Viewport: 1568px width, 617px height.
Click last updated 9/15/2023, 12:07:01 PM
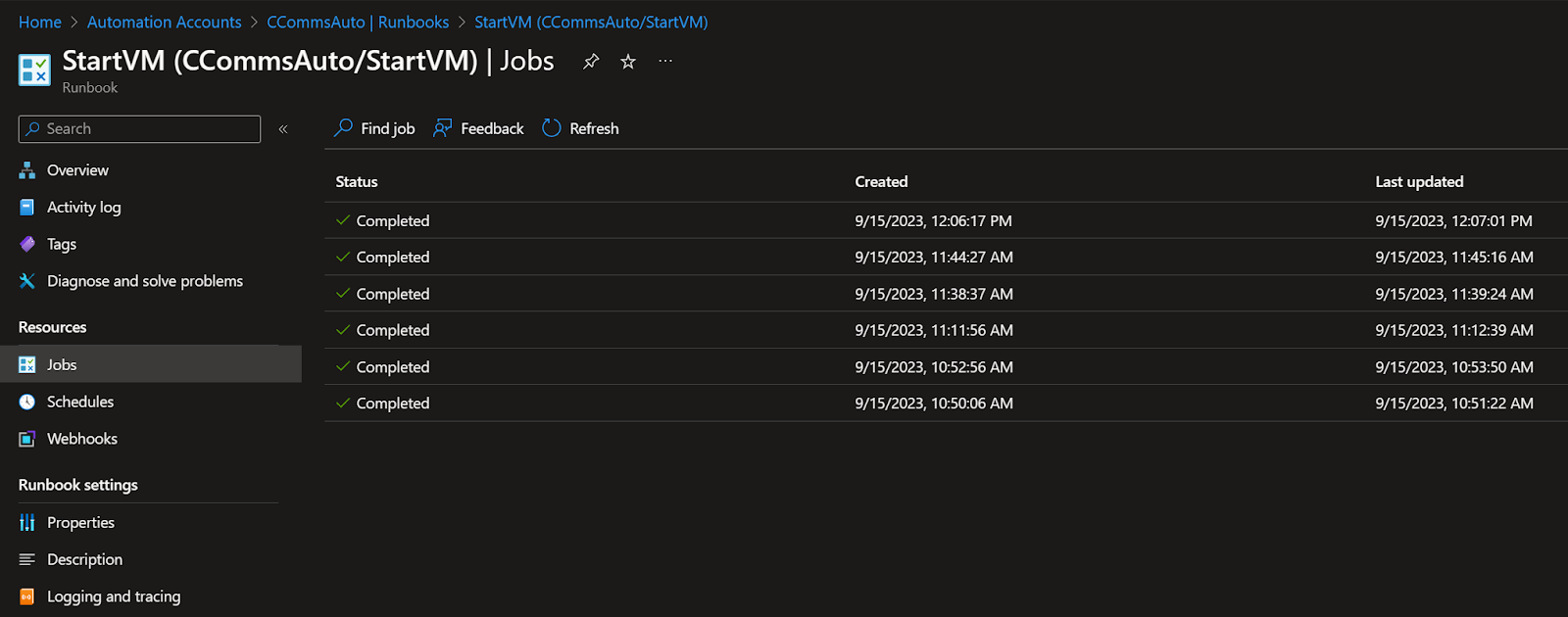(1453, 221)
